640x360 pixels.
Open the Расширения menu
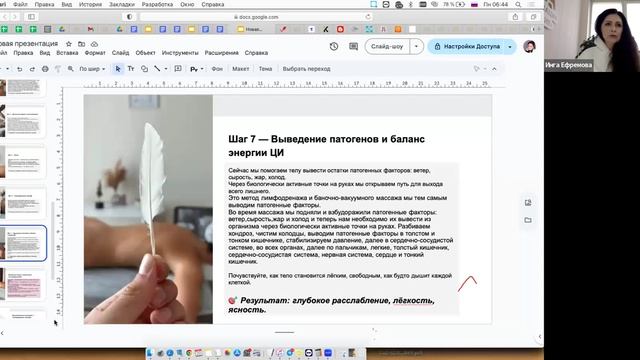coord(221,53)
